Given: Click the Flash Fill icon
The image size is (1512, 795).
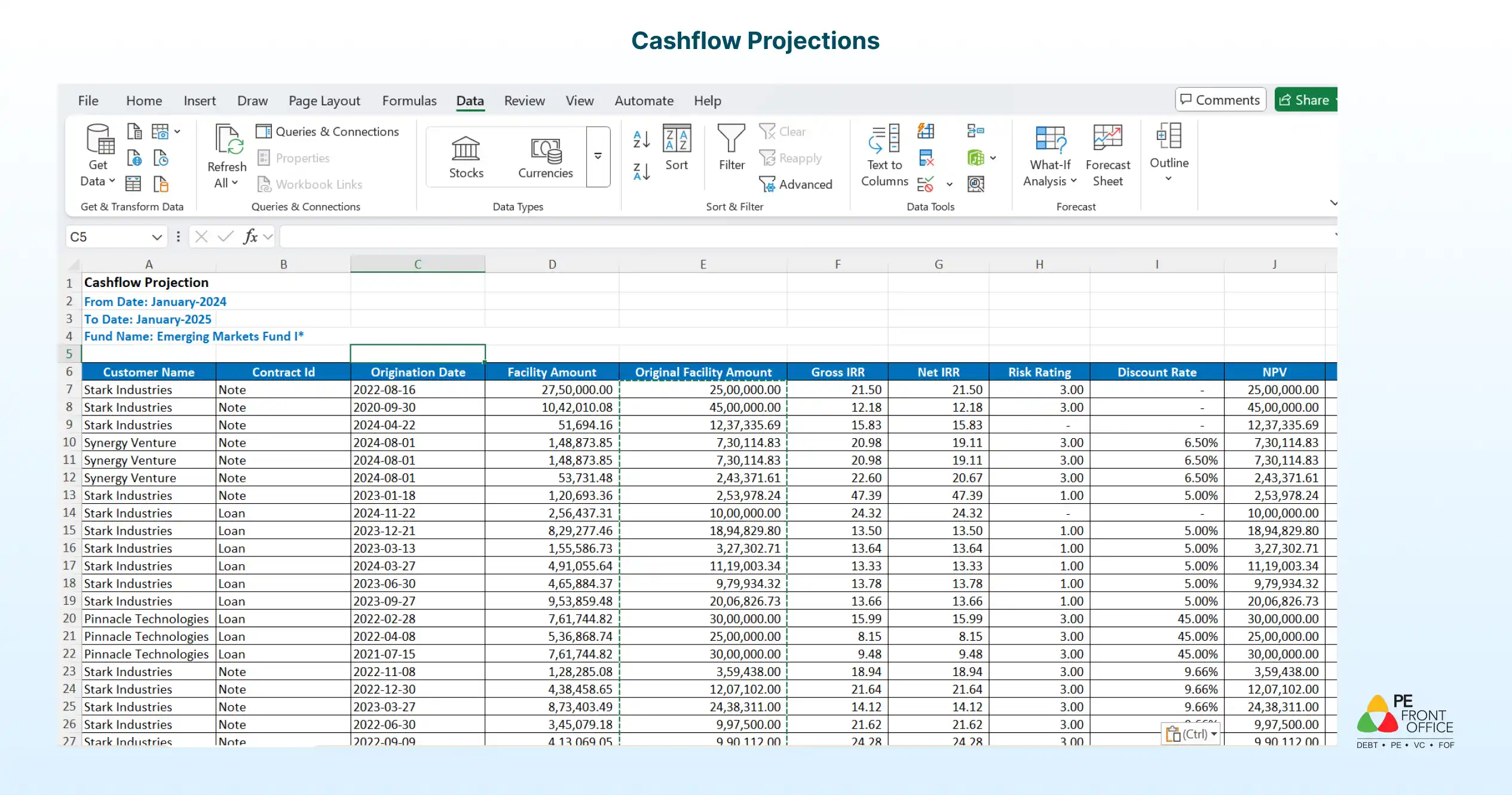Looking at the screenshot, I should (x=926, y=131).
